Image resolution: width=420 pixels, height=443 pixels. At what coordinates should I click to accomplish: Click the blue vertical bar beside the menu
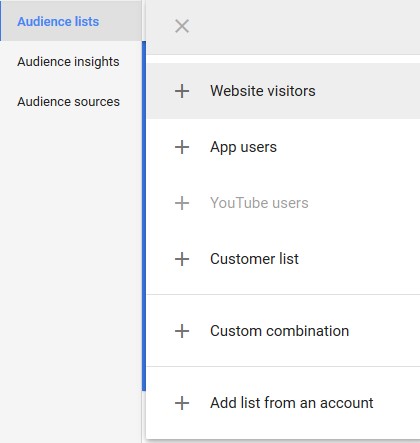tap(144, 216)
